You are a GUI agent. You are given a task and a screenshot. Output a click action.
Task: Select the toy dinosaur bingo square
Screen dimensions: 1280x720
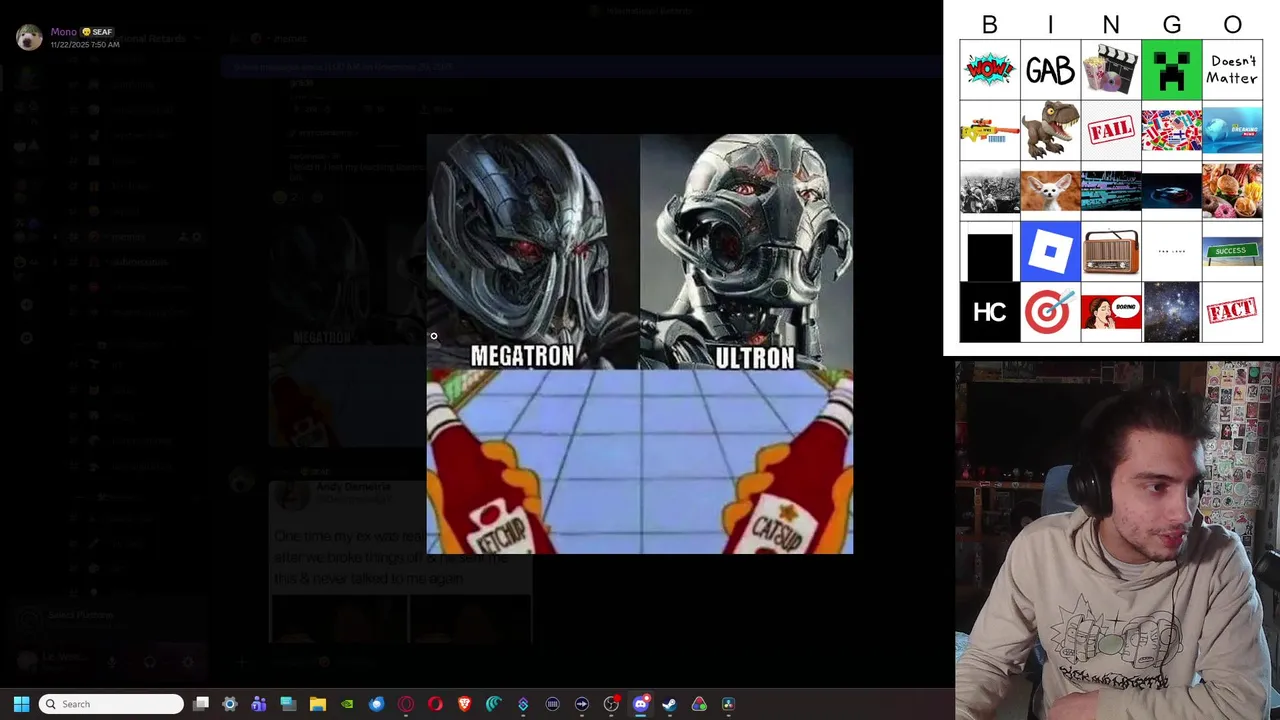tap(1050, 131)
